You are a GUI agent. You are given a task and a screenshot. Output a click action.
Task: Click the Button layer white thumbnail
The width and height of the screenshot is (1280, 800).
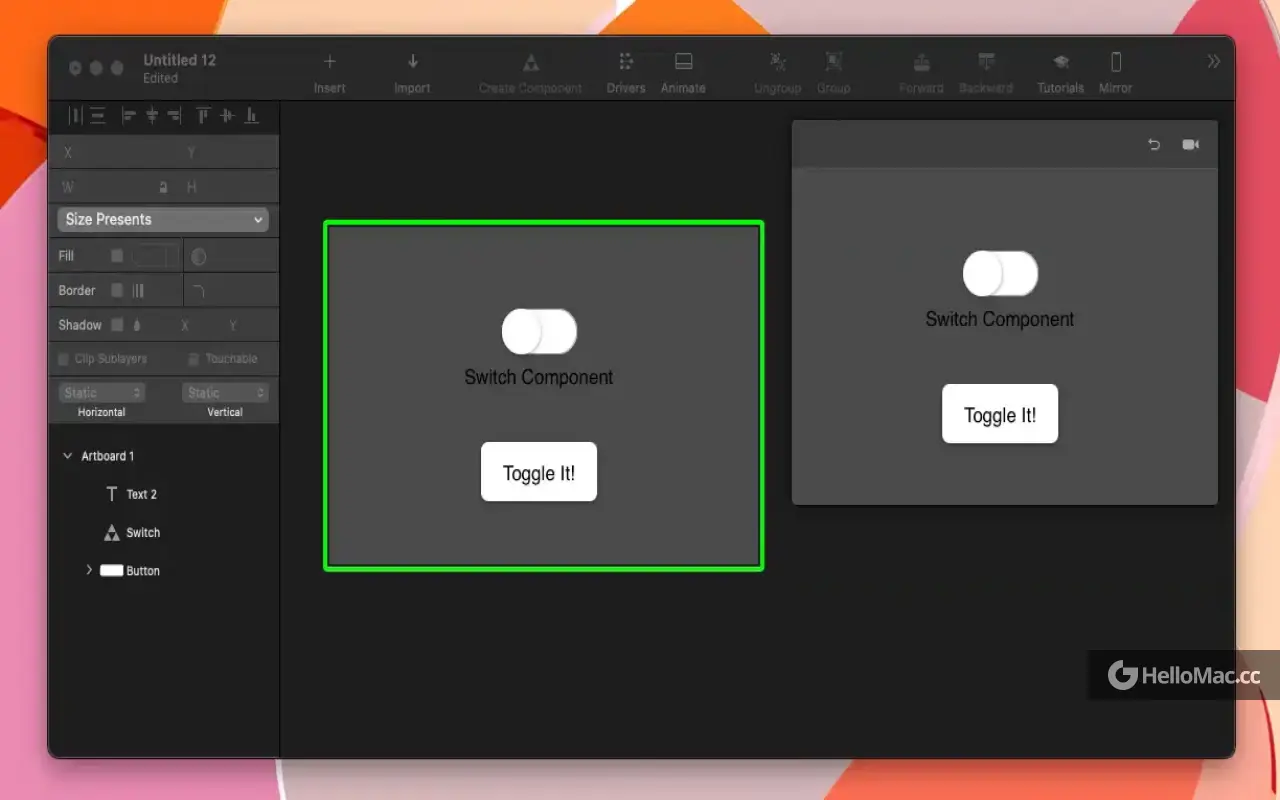(x=111, y=571)
